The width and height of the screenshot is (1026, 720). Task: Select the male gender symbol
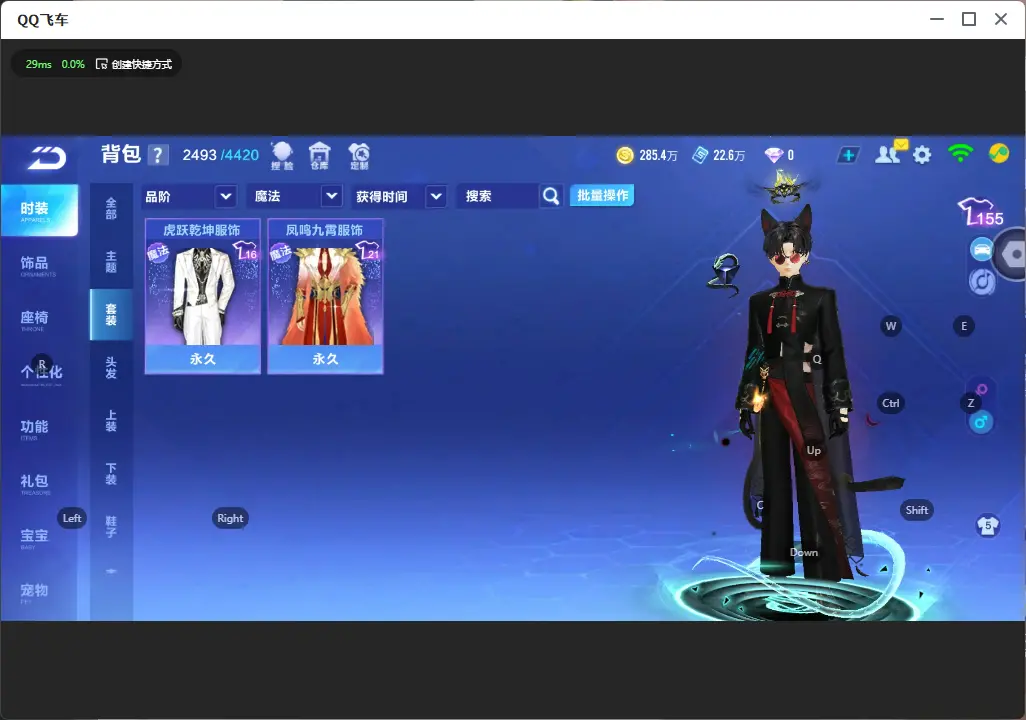click(981, 422)
